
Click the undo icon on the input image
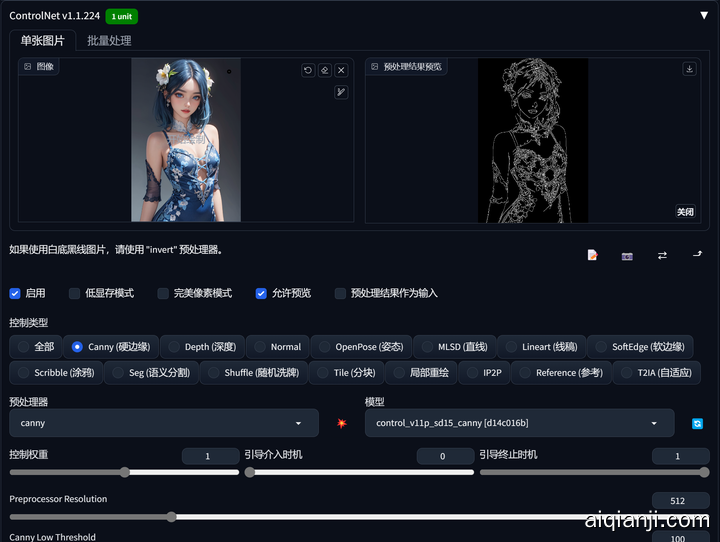coord(309,70)
